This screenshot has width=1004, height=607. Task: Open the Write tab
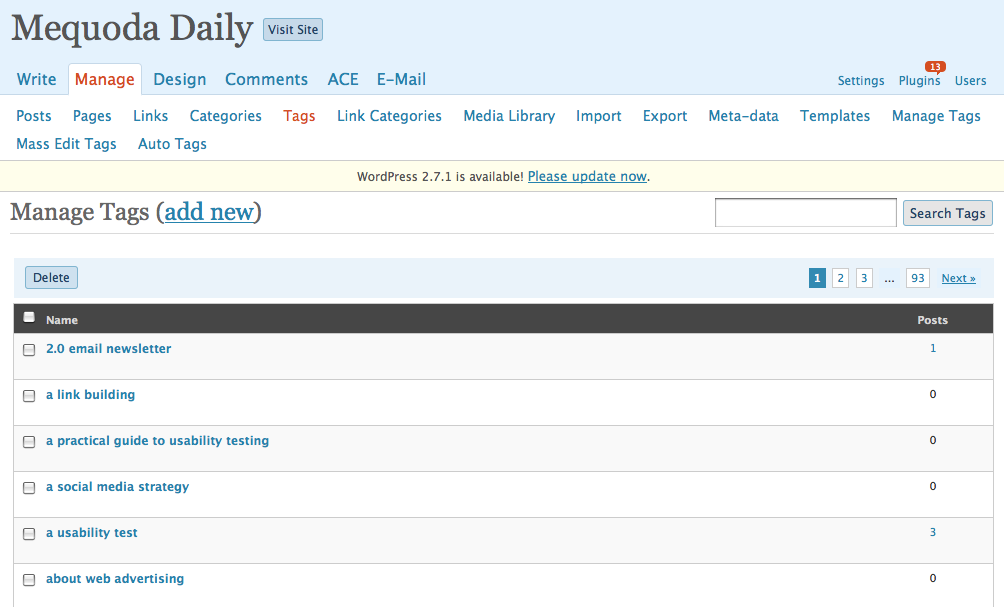36,79
